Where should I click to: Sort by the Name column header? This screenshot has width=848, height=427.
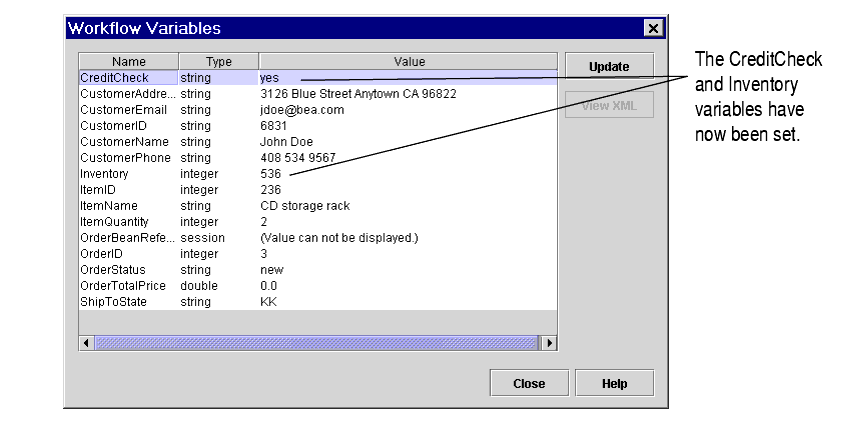129,61
